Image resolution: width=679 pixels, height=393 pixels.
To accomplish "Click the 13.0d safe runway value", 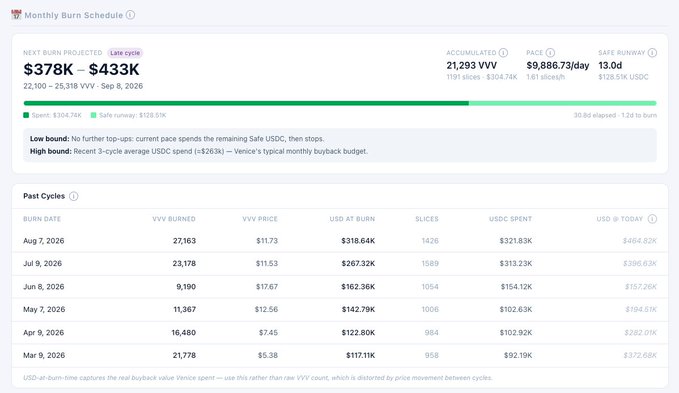I will click(610, 65).
